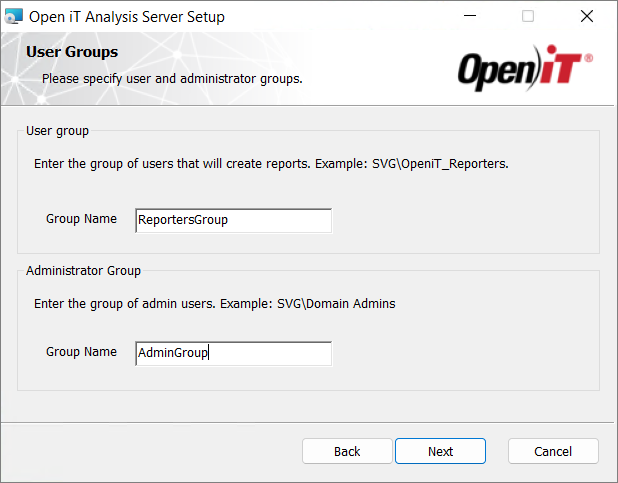Click the 'Administrator Group' section label

pyautogui.click(x=83, y=270)
